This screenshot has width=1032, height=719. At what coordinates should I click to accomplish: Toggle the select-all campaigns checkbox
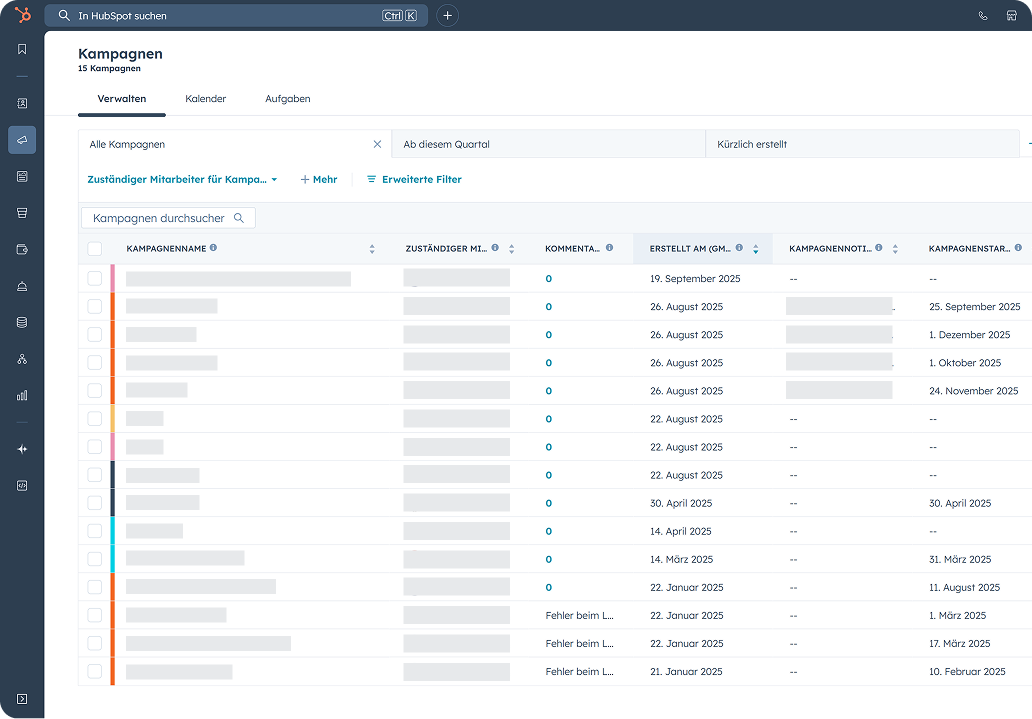click(x=94, y=249)
